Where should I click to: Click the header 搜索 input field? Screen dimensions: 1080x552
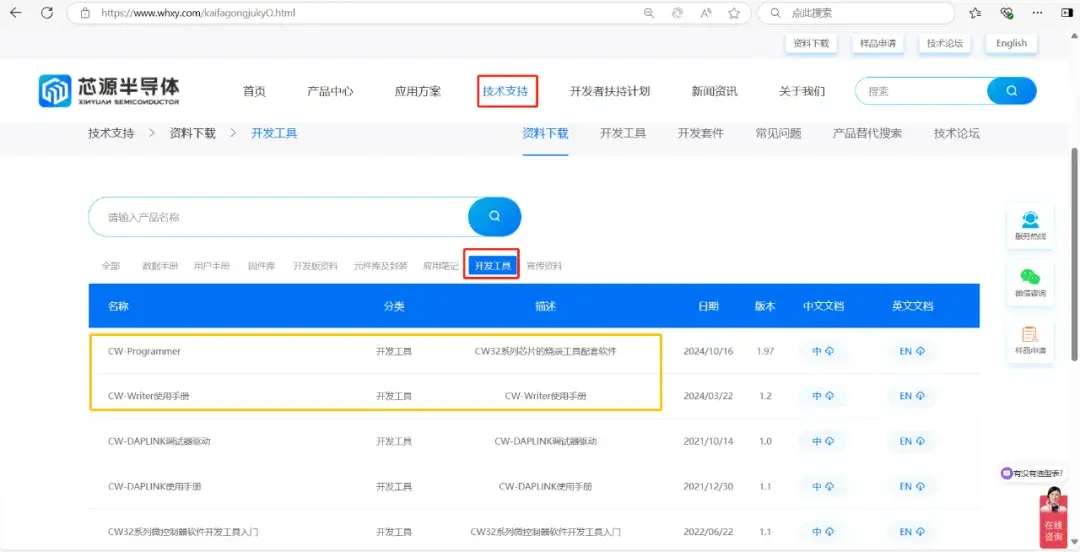coord(922,90)
